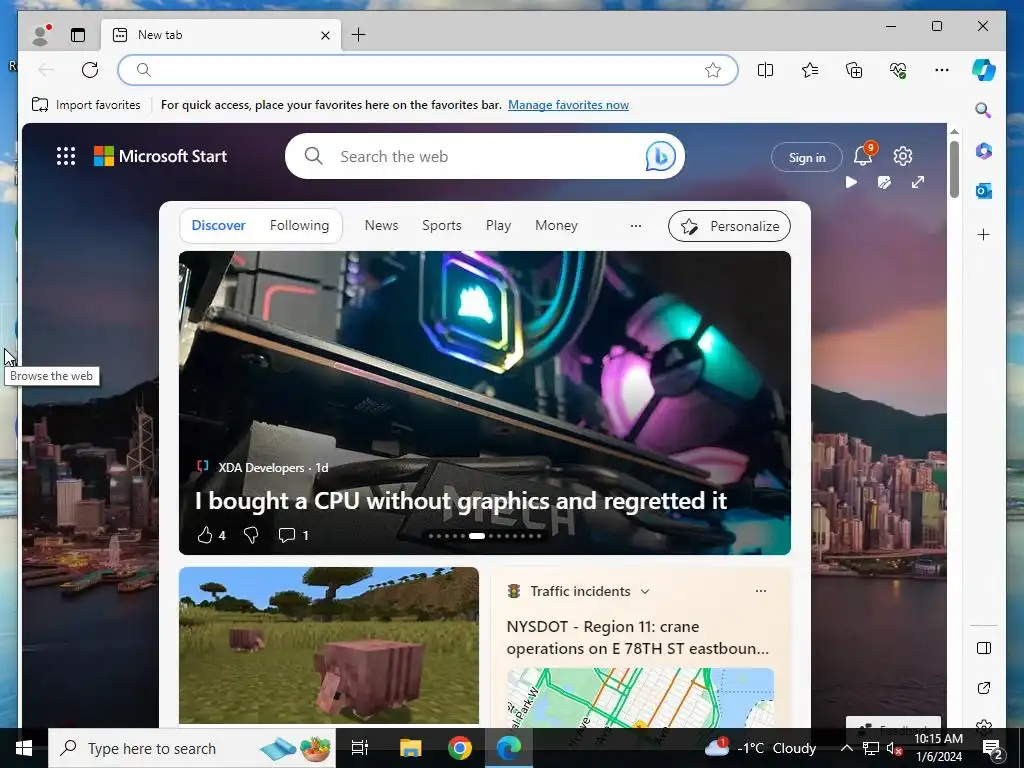This screenshot has width=1024, height=768.
Task: Open the tab actions menu icon
Action: pos(78,35)
